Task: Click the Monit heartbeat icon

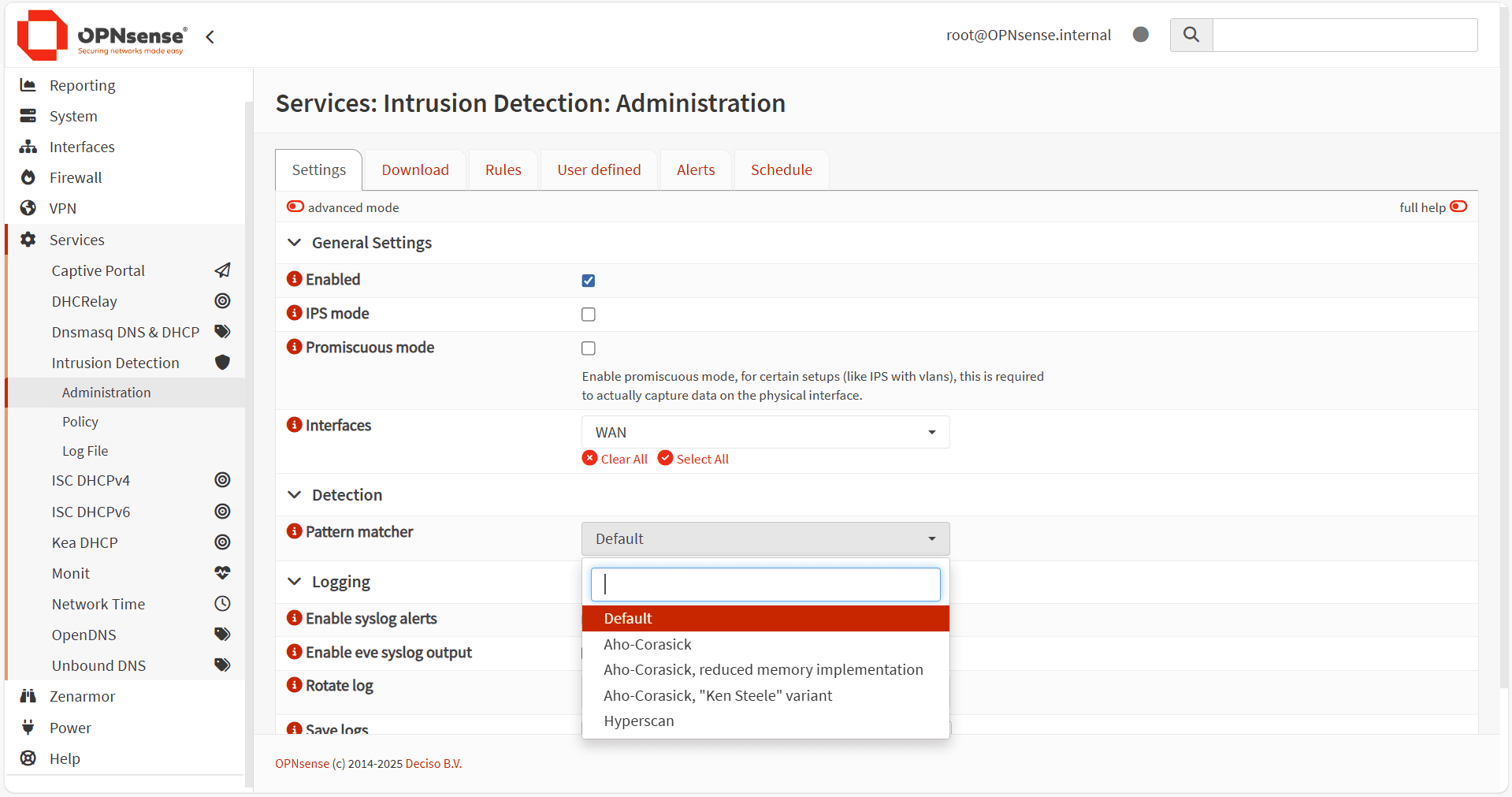Action: 222,573
